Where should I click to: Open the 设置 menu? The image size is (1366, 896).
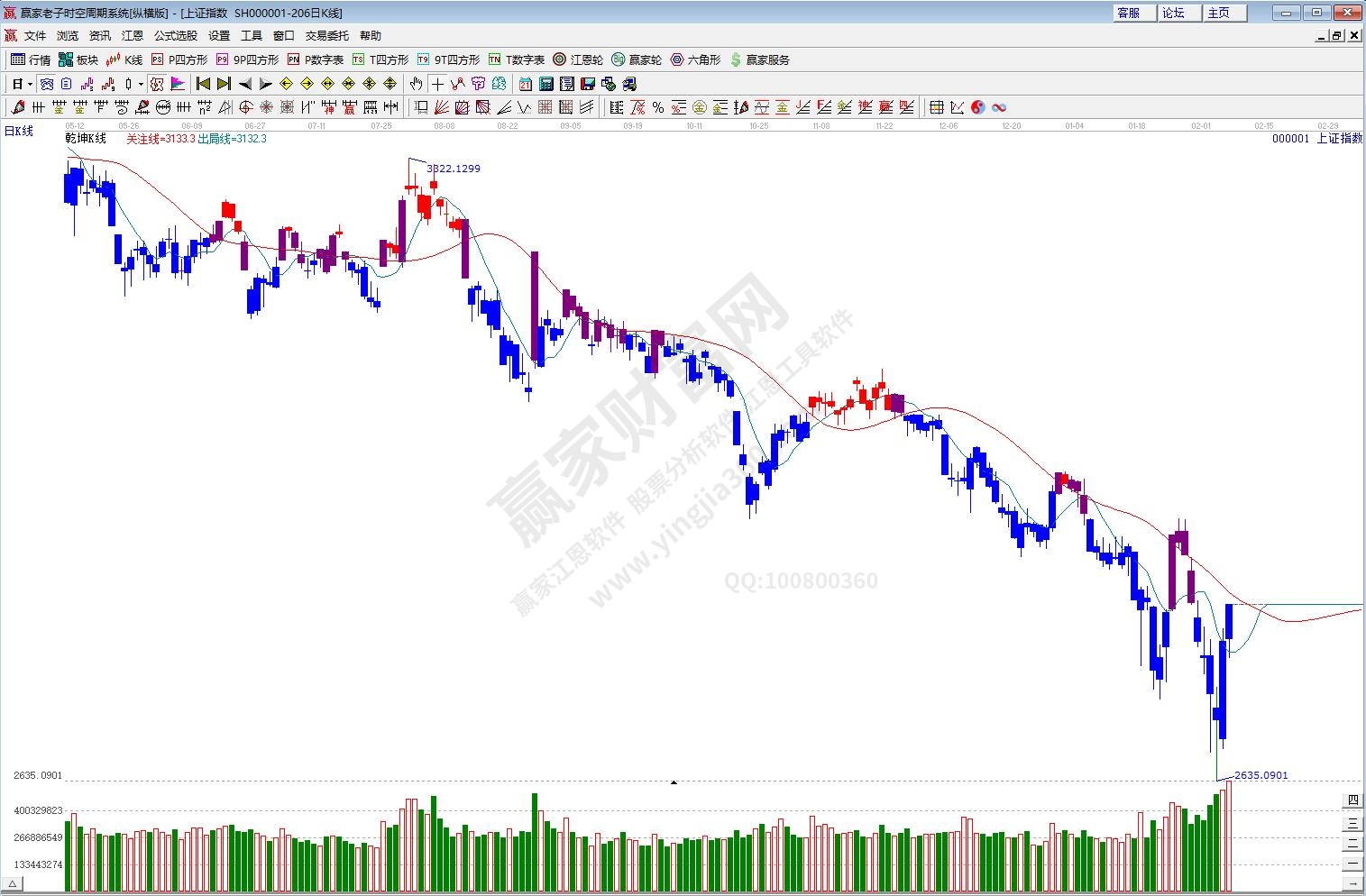[x=219, y=36]
